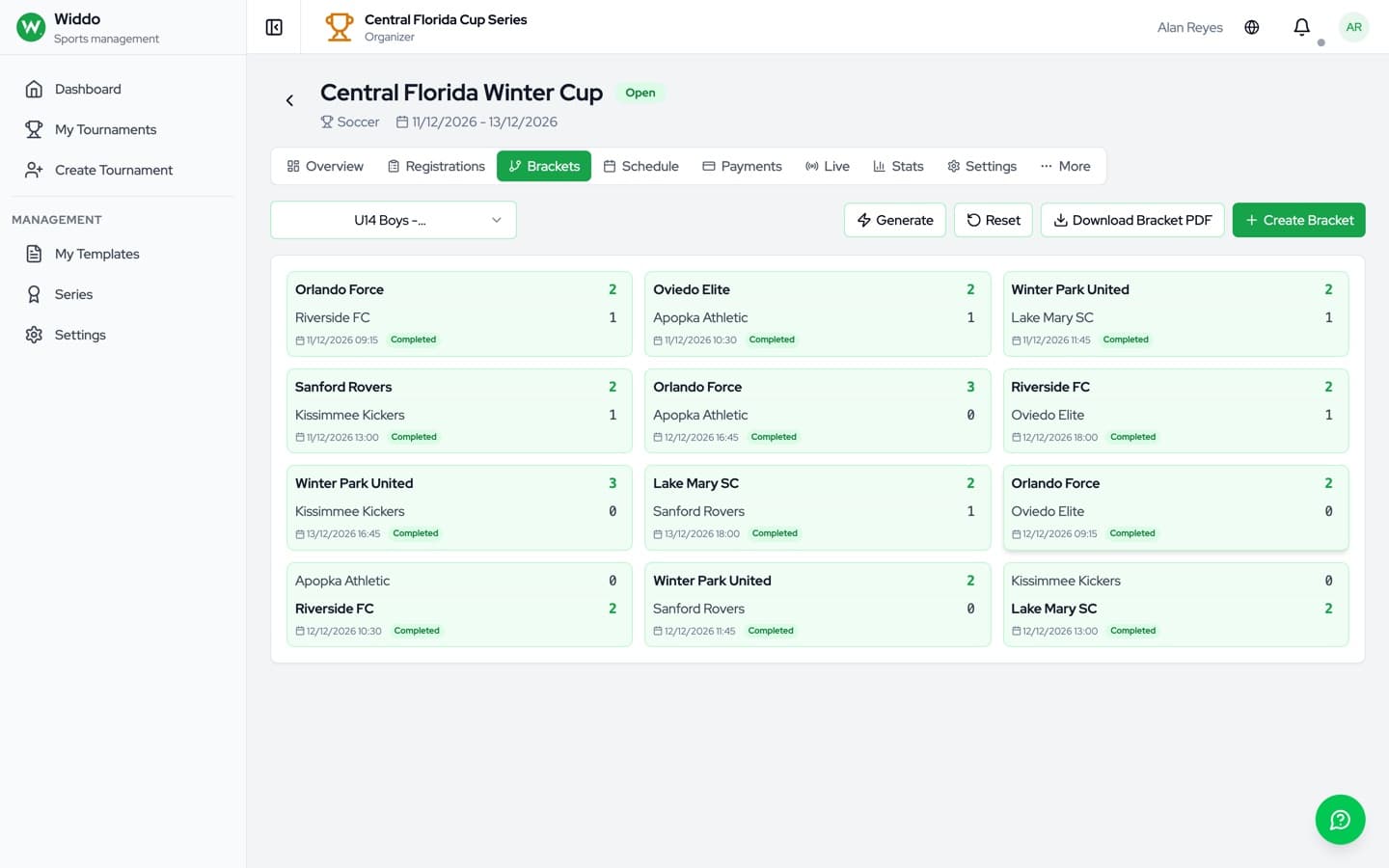Open the Payments tab
The width and height of the screenshot is (1389, 868).
click(x=742, y=166)
